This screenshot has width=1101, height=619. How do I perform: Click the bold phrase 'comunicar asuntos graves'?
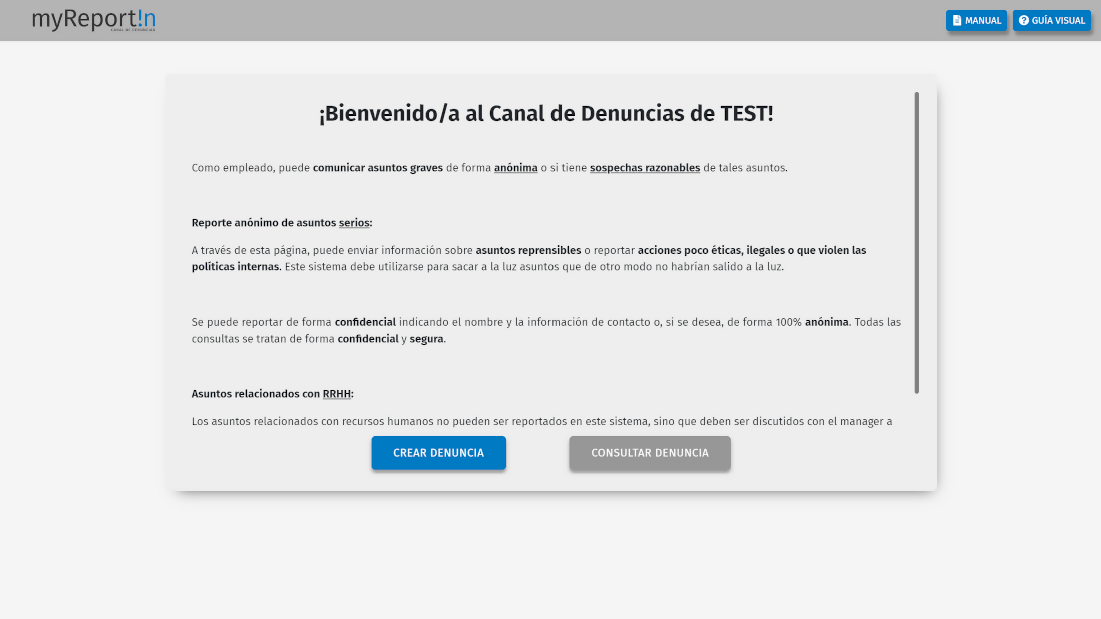pos(377,167)
